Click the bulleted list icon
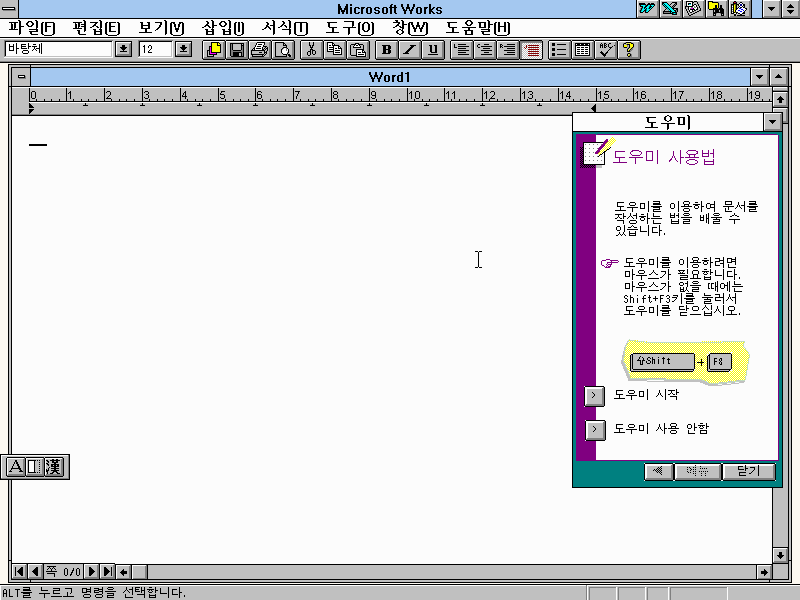The width and height of the screenshot is (800, 600). point(559,49)
